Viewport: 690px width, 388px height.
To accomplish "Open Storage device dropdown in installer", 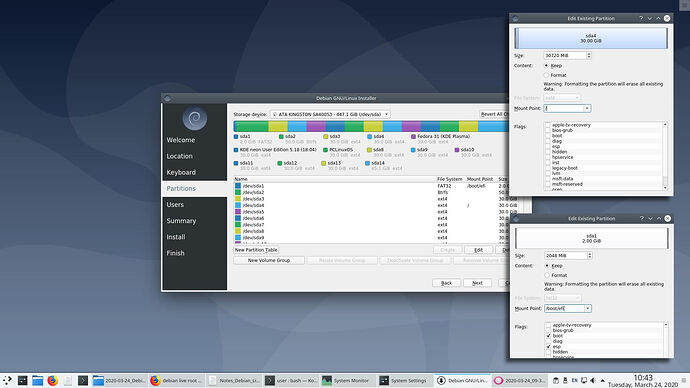I will point(330,114).
